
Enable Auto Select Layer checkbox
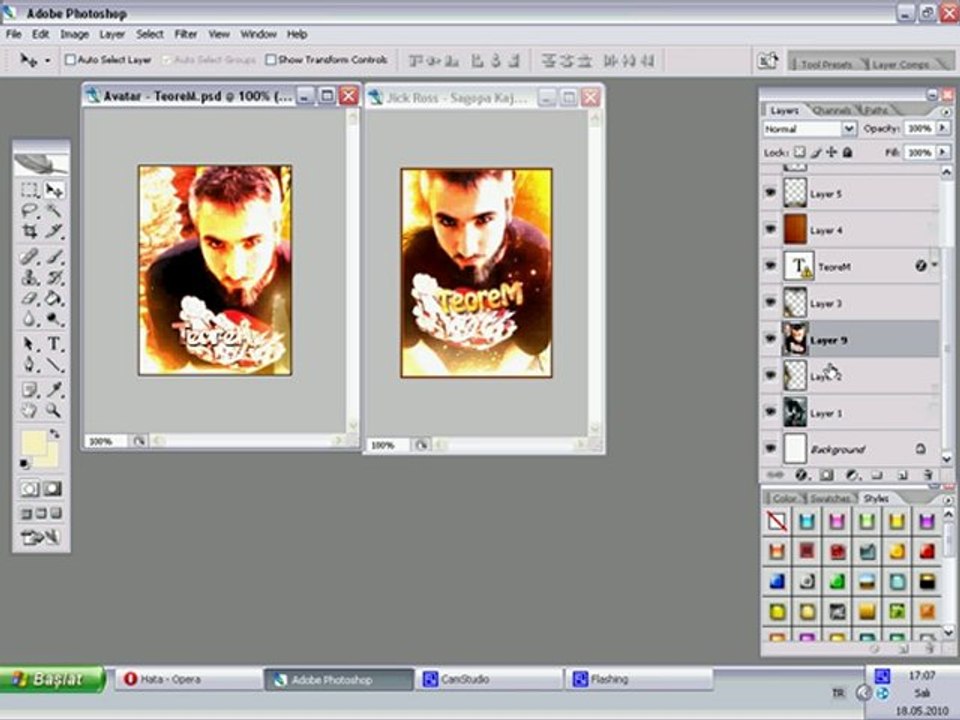70,59
